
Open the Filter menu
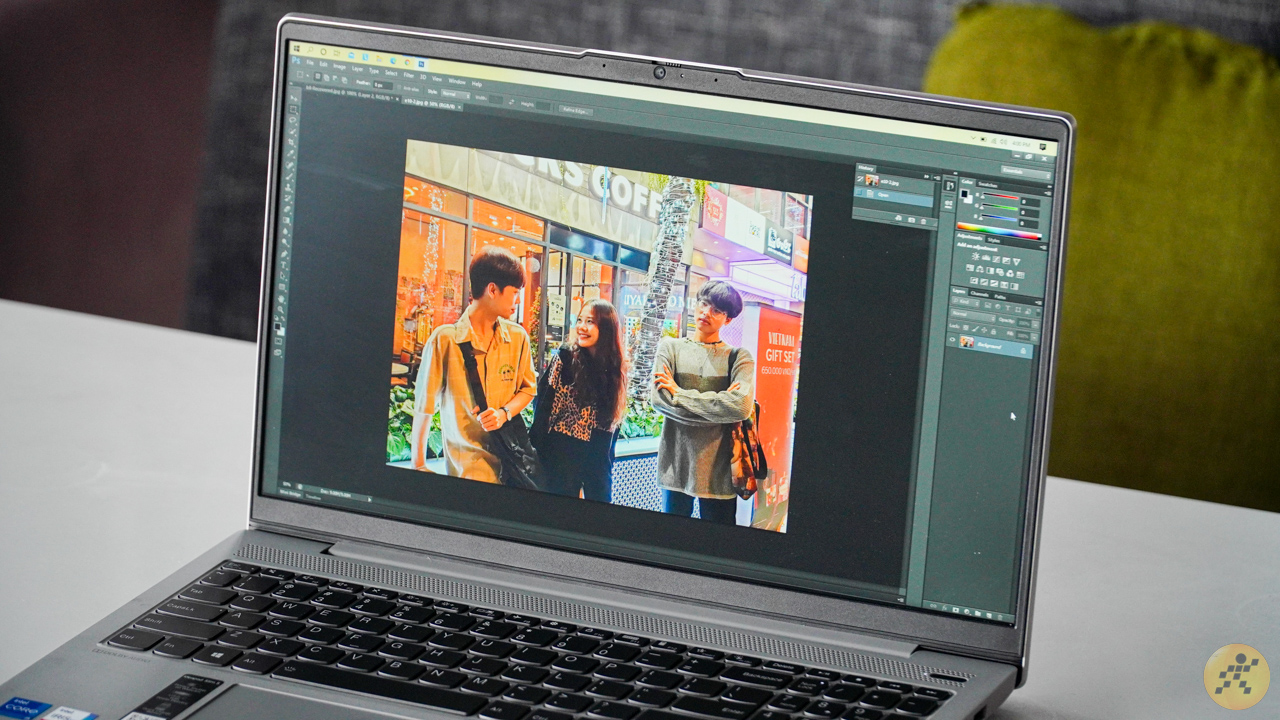tap(408, 75)
